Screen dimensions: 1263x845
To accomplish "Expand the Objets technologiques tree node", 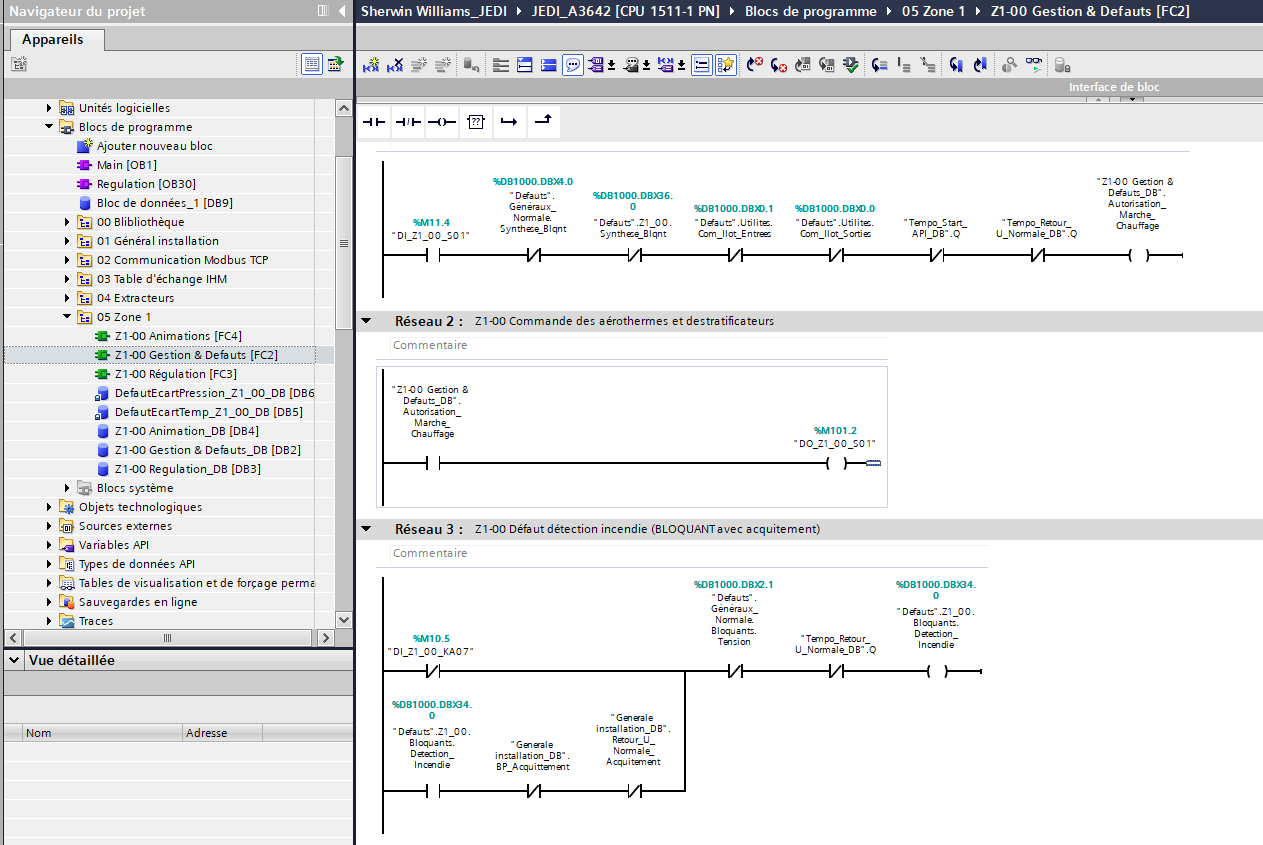I will [49, 507].
